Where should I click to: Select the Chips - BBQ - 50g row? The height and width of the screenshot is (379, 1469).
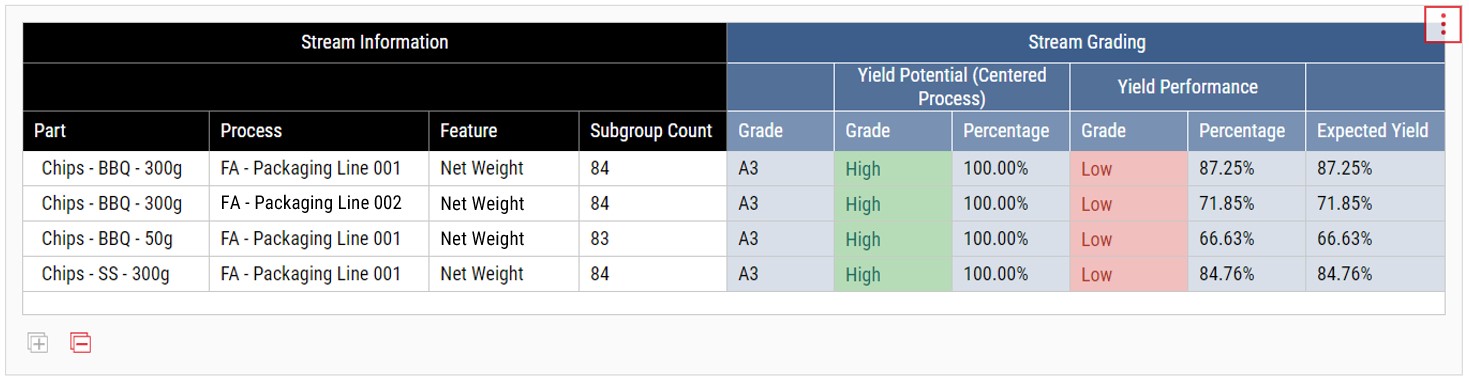pyautogui.click(x=734, y=239)
